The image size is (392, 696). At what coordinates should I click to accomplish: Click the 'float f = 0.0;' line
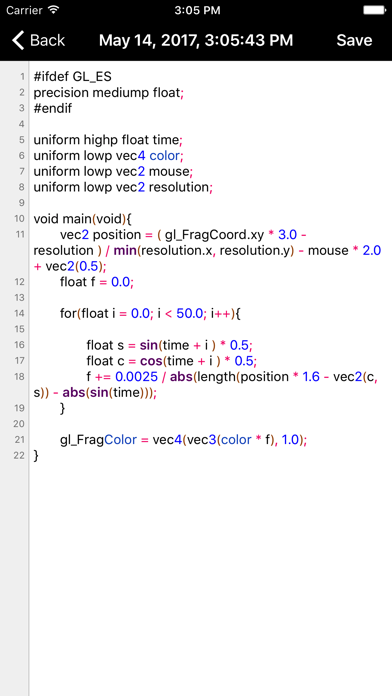[97, 282]
